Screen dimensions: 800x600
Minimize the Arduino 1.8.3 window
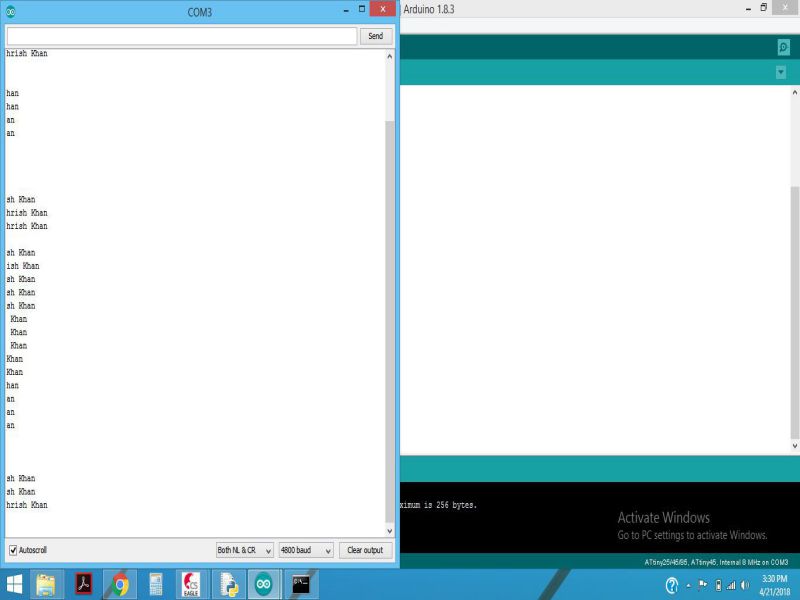[748, 9]
